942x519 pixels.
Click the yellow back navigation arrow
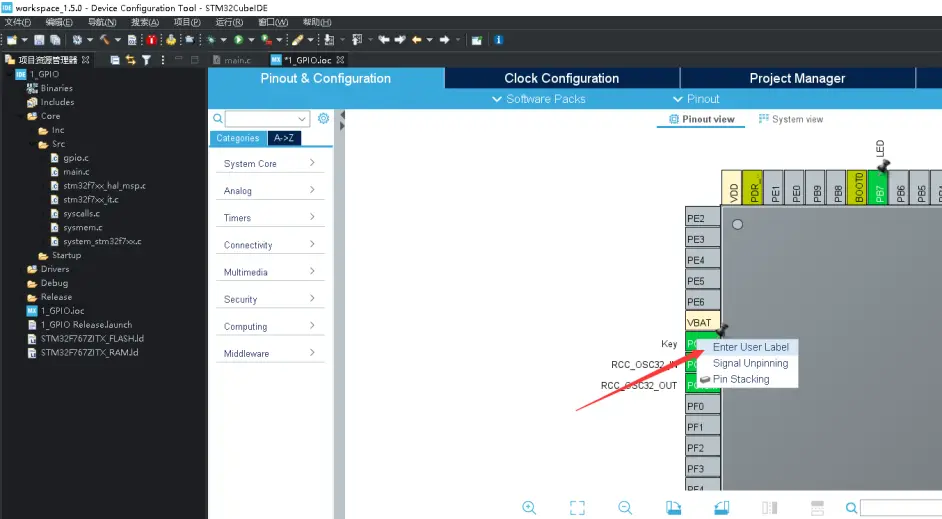pos(416,40)
